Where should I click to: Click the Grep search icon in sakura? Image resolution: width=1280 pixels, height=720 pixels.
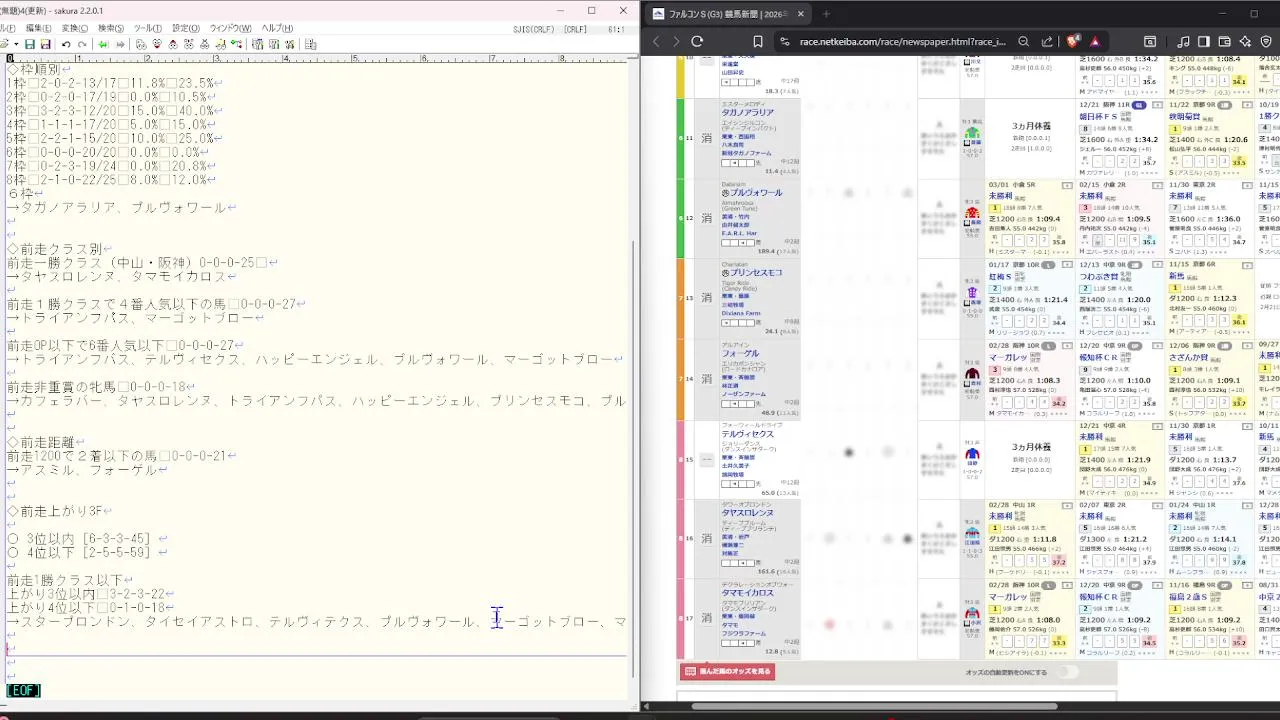click(221, 44)
